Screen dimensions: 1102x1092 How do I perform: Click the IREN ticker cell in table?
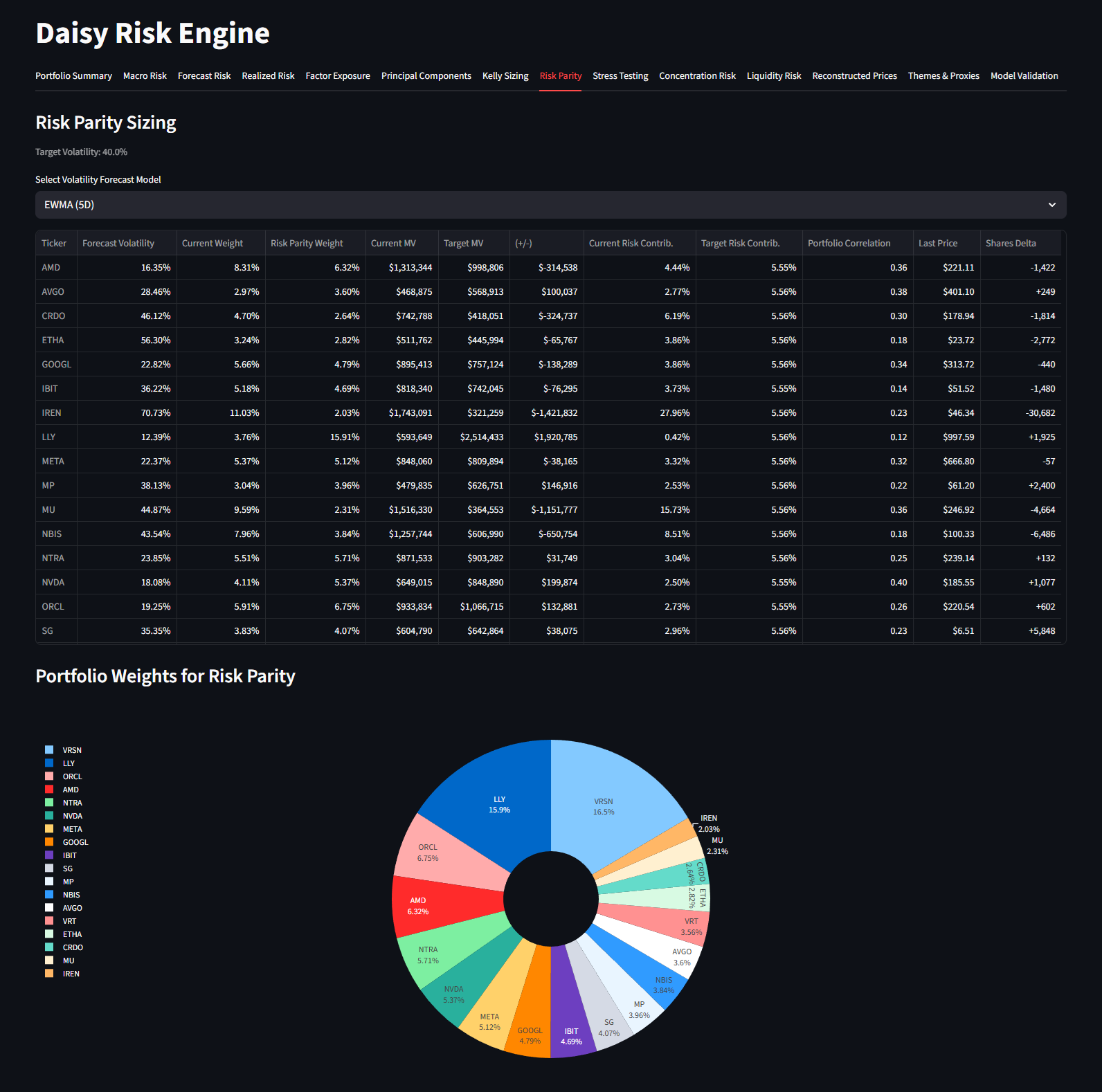tap(52, 413)
